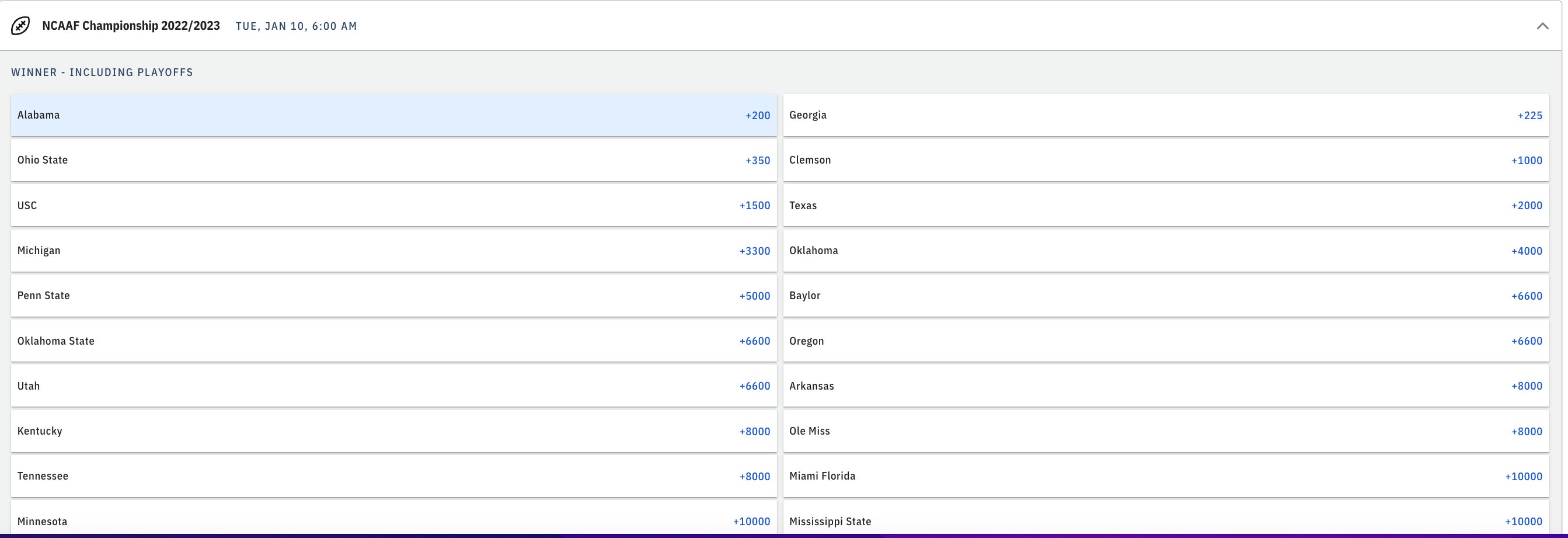Bet on Oregon at +6600
This screenshot has height=538, width=1568.
point(1165,341)
